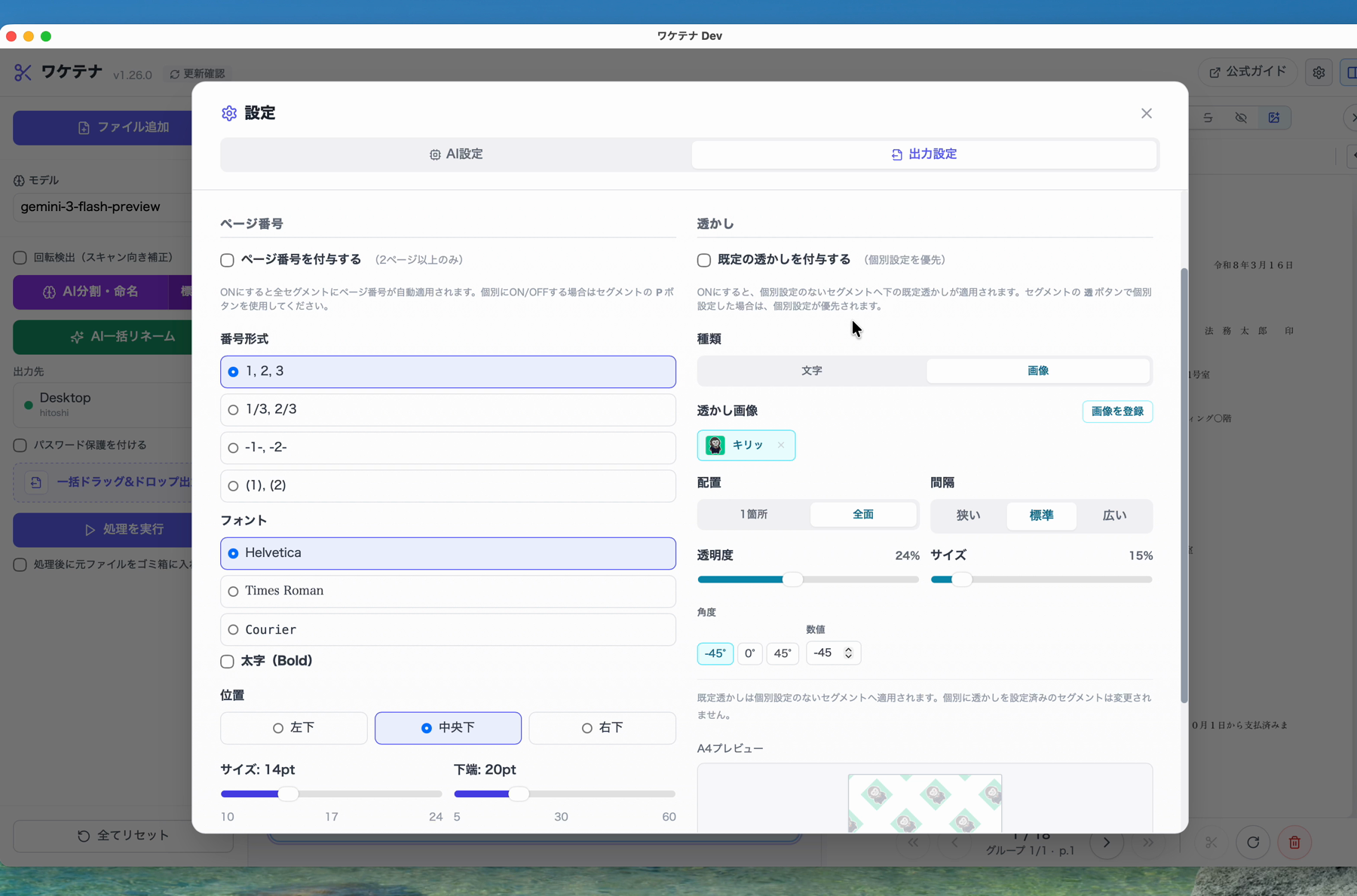Click the rotate refresh icon near trash

tap(1253, 842)
